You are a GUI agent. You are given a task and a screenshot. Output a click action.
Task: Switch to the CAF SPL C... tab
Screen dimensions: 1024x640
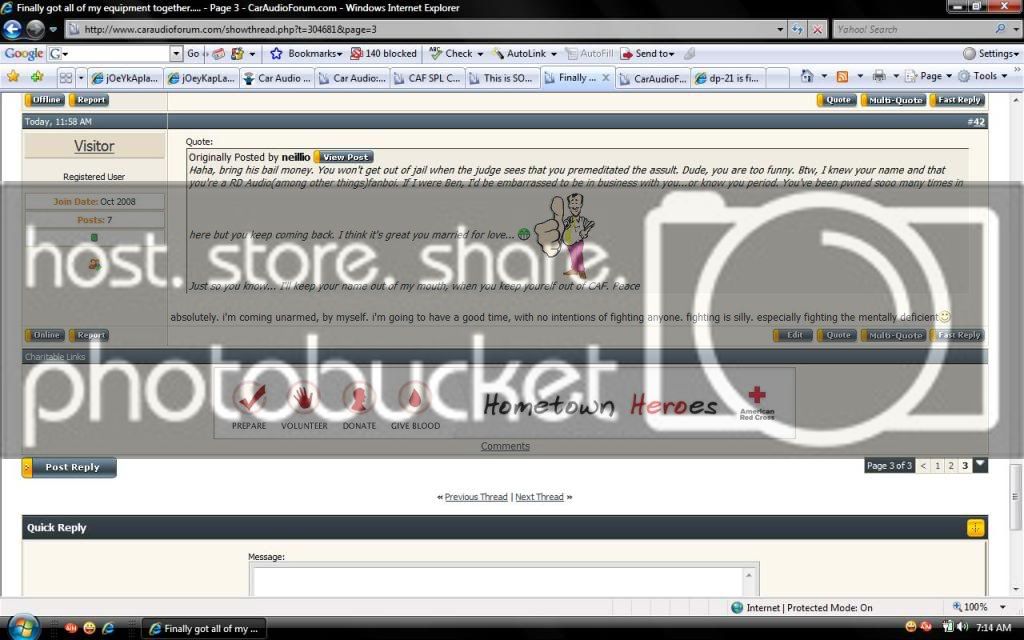click(428, 78)
